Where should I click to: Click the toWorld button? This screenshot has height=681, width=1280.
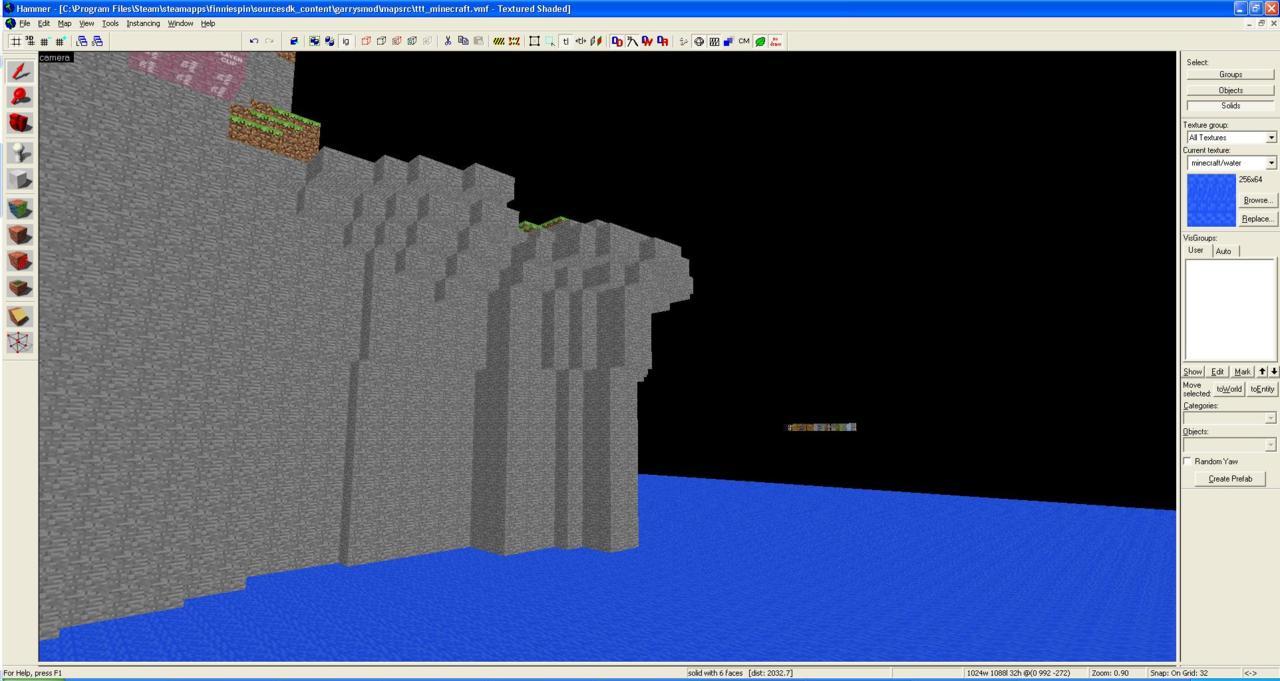tap(1229, 389)
